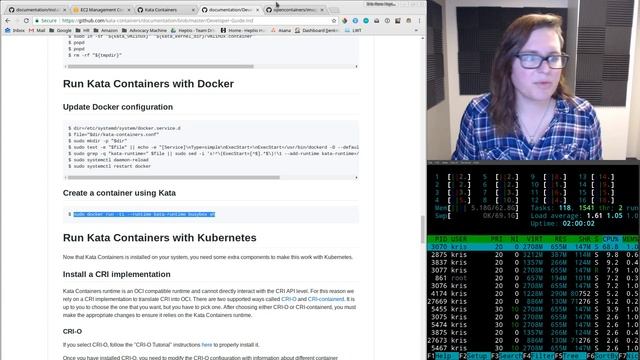Open the Inbox bookmark
Viewport: 640px width, 360px height.
[15, 30]
